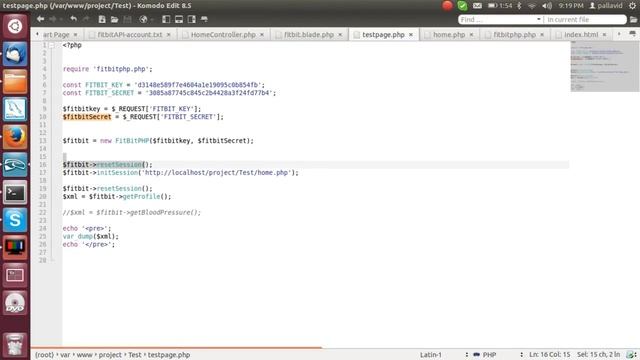640x360 pixels.
Task: Open Ubuntu Dash home launcher icon
Action: (x=15, y=26)
